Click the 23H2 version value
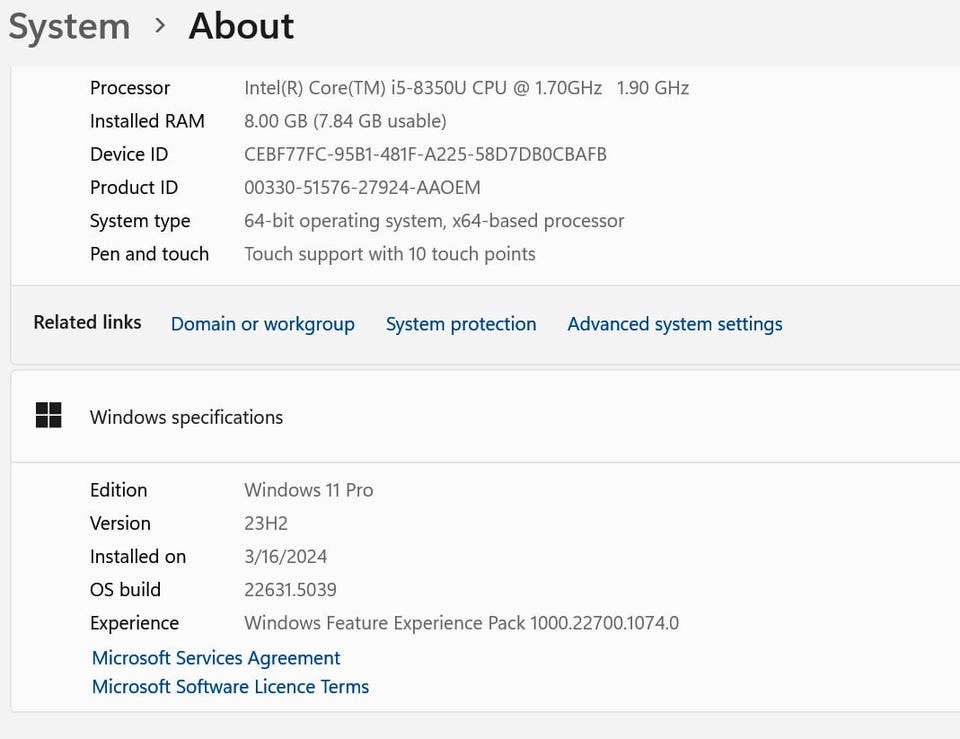This screenshot has width=960, height=739. point(266,523)
